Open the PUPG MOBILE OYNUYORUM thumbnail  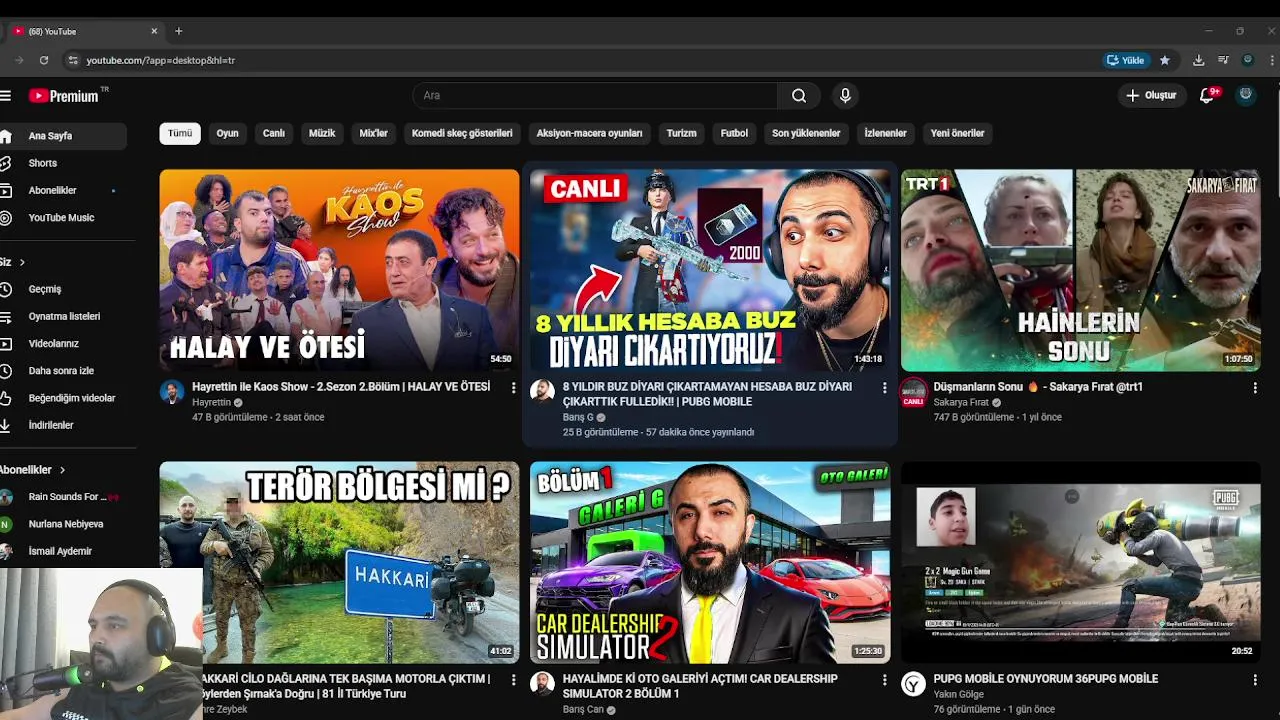(1080, 562)
